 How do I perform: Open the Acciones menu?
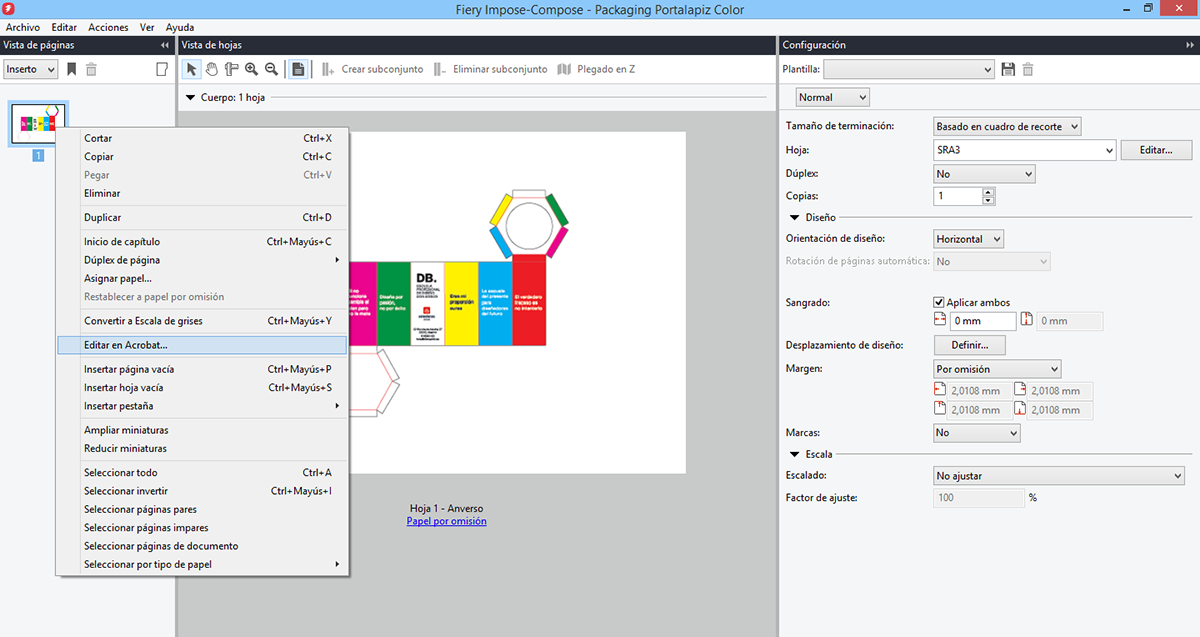(x=108, y=27)
